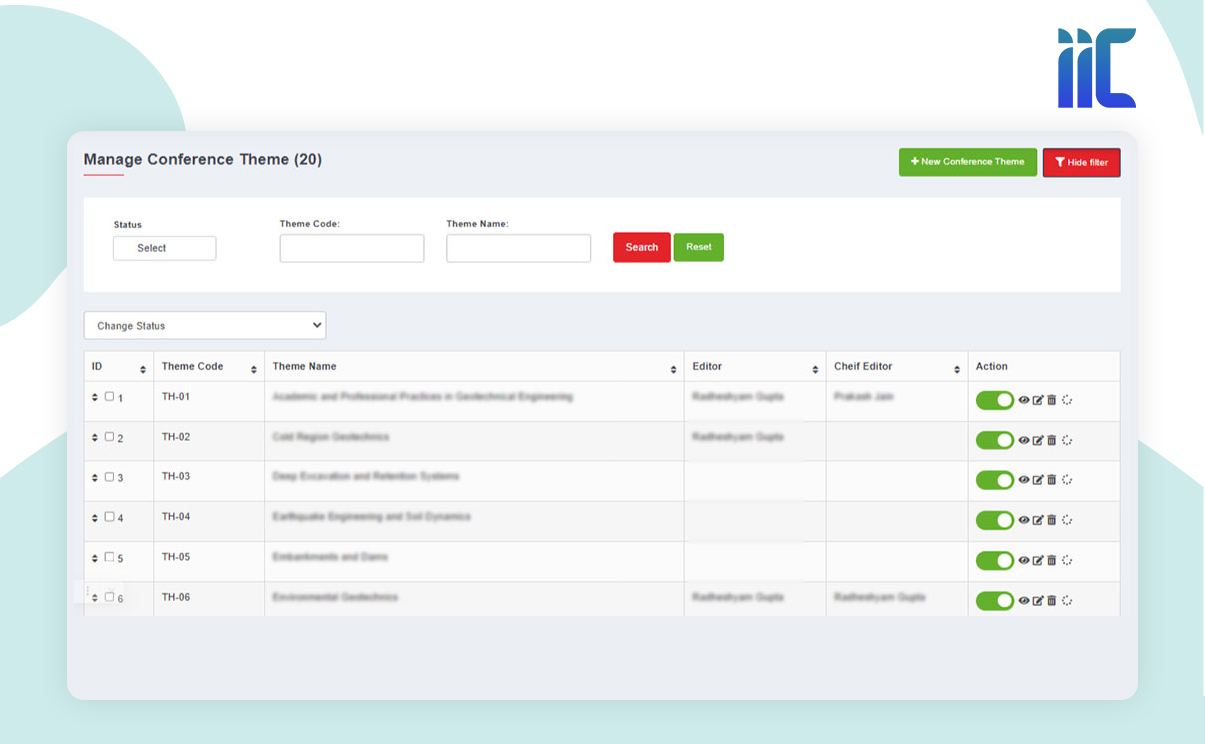This screenshot has width=1205, height=744.
Task: Click the dotted circle icon for TH-04
Action: click(x=1067, y=520)
